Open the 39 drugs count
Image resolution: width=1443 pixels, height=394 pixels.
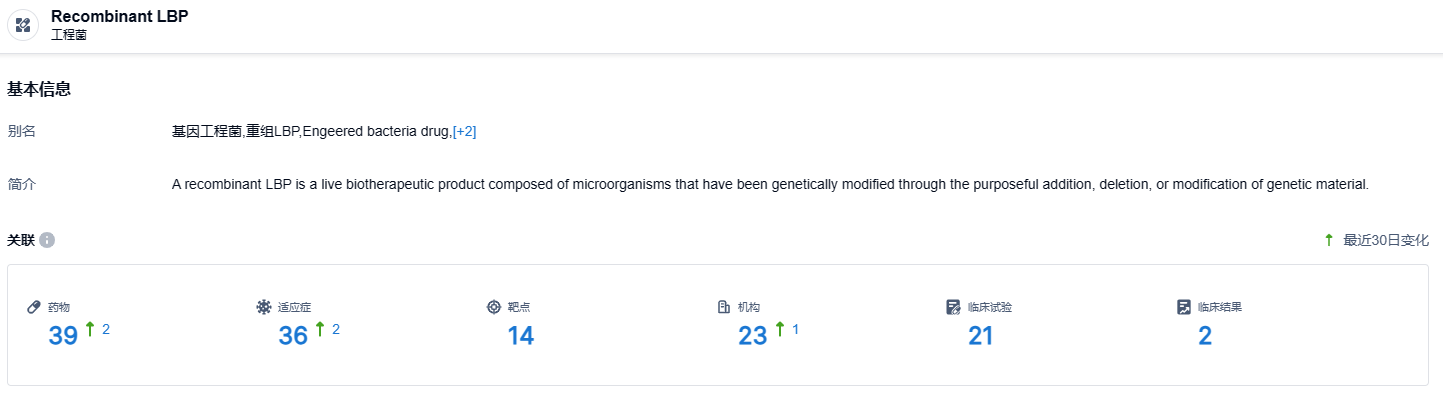[63, 336]
